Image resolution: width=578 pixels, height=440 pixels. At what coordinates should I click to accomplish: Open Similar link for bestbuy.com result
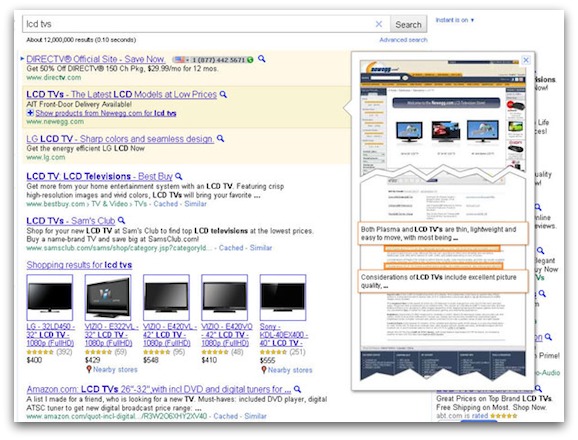[195, 204]
